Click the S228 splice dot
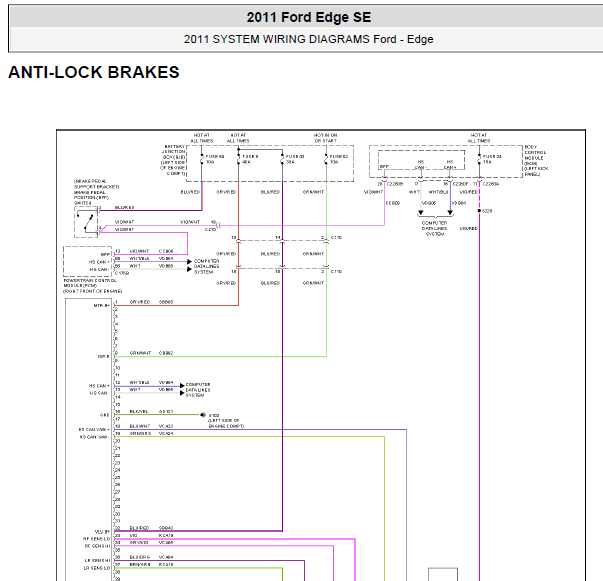This screenshot has width=603, height=581. pyautogui.click(x=479, y=211)
